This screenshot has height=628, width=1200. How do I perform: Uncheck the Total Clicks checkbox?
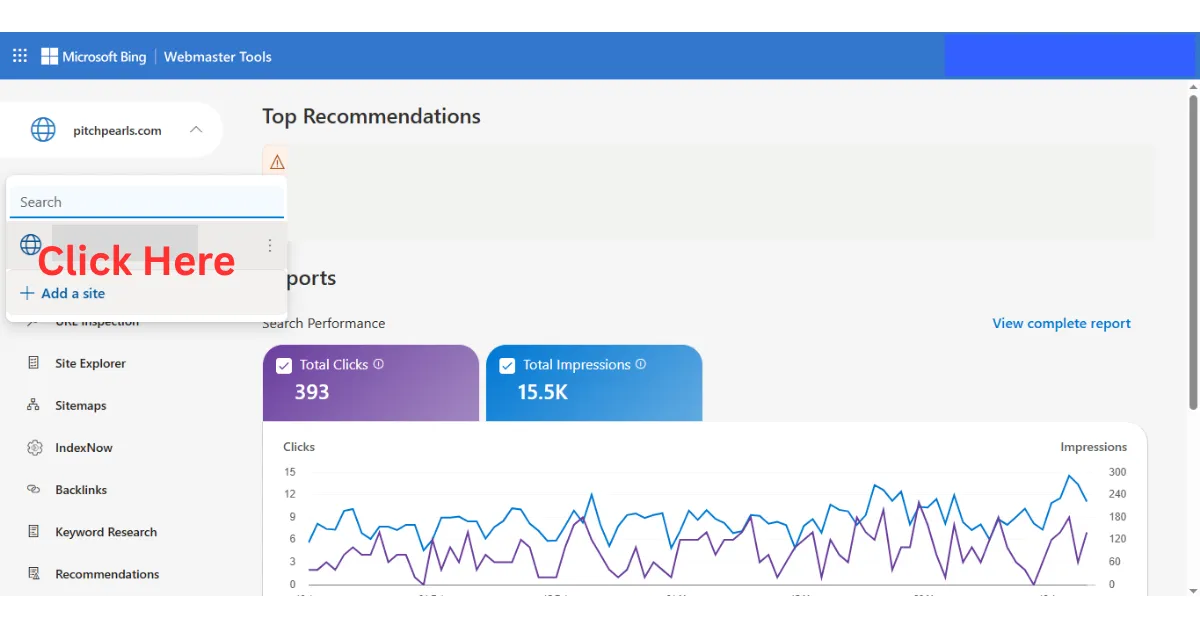tap(284, 365)
